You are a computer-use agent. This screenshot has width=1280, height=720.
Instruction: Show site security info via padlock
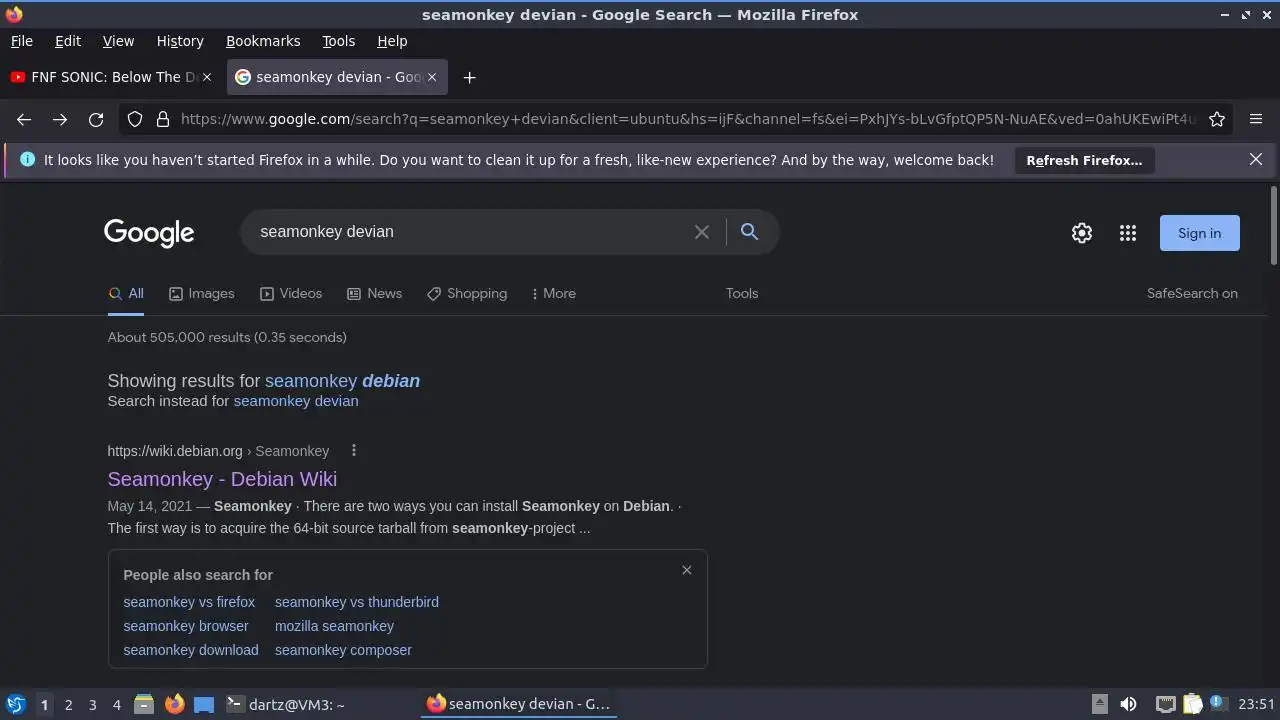tap(163, 119)
